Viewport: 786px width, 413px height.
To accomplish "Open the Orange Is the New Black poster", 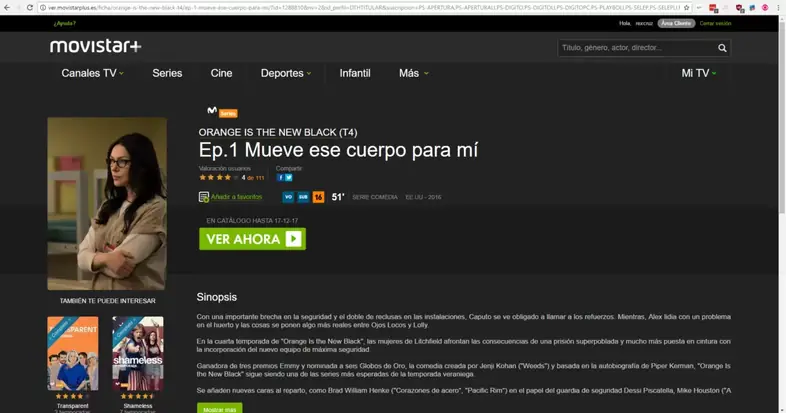I will click(x=107, y=203).
